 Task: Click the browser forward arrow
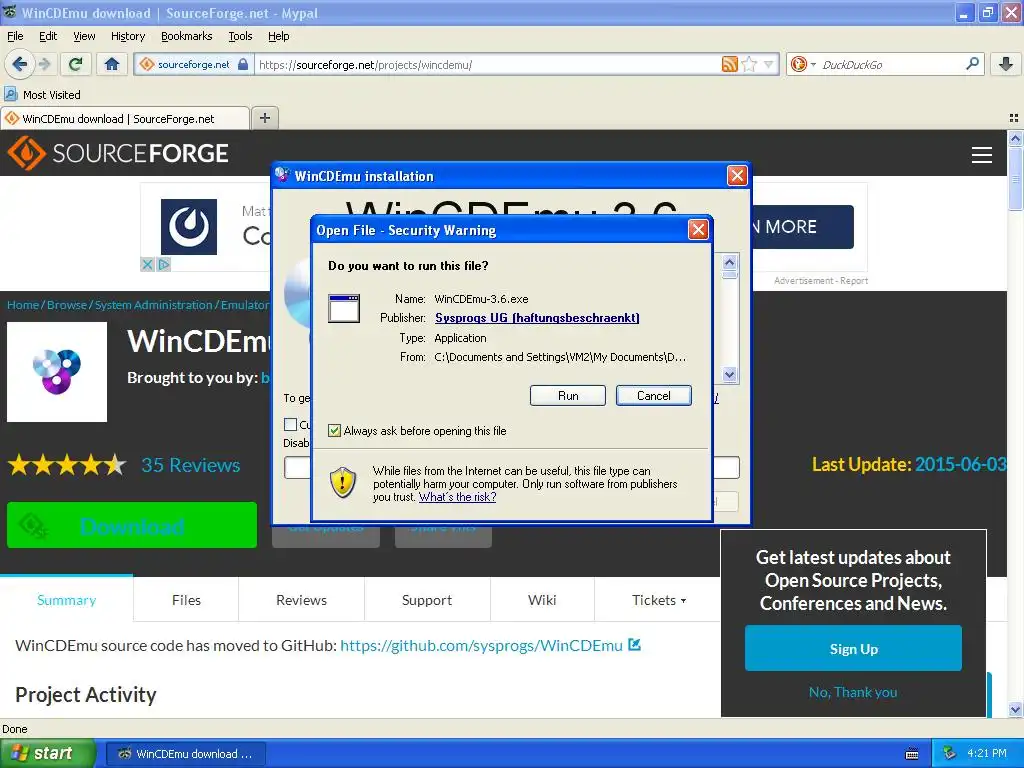pyautogui.click(x=44, y=64)
